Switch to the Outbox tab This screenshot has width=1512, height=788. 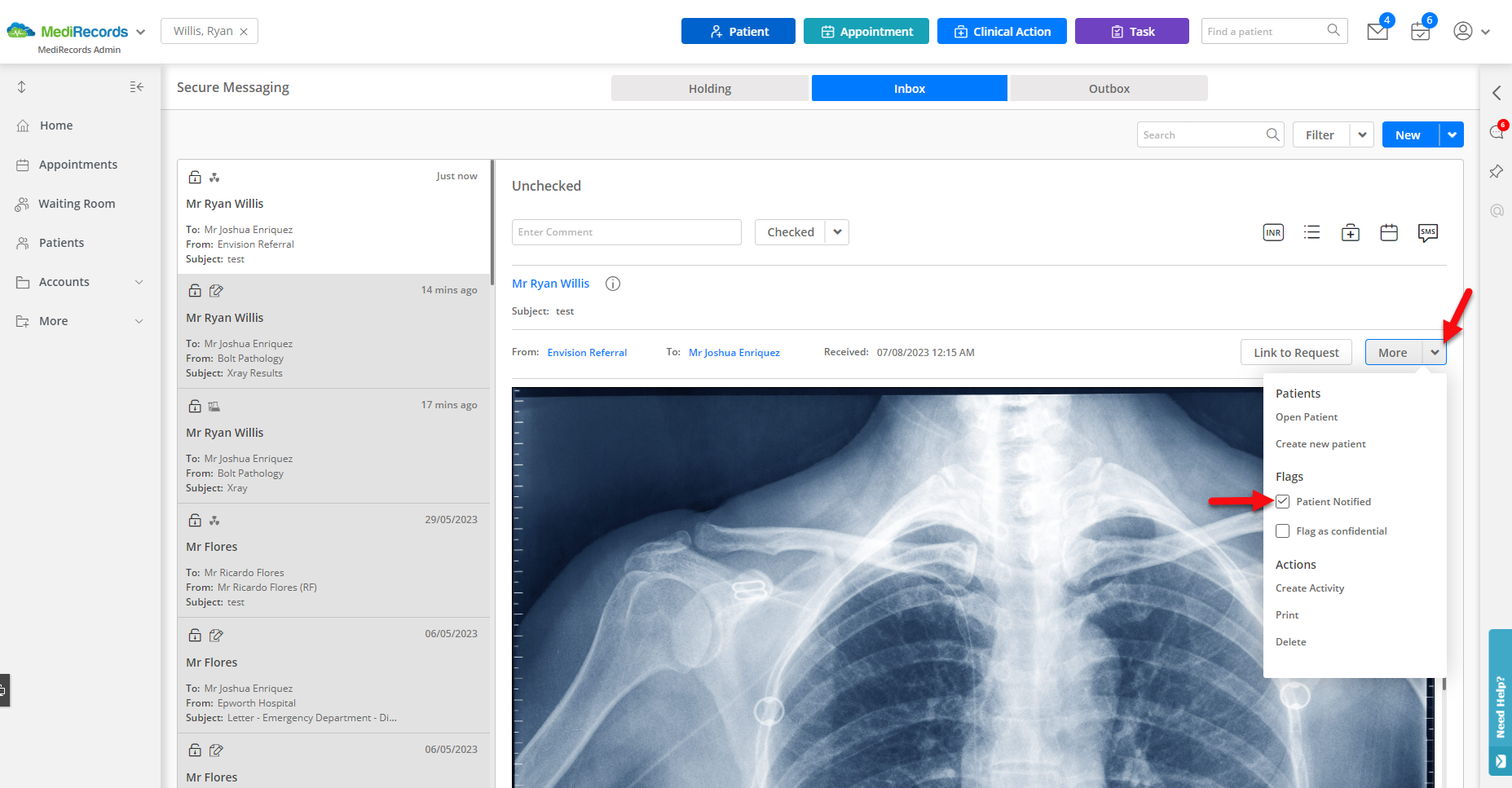coord(1109,88)
